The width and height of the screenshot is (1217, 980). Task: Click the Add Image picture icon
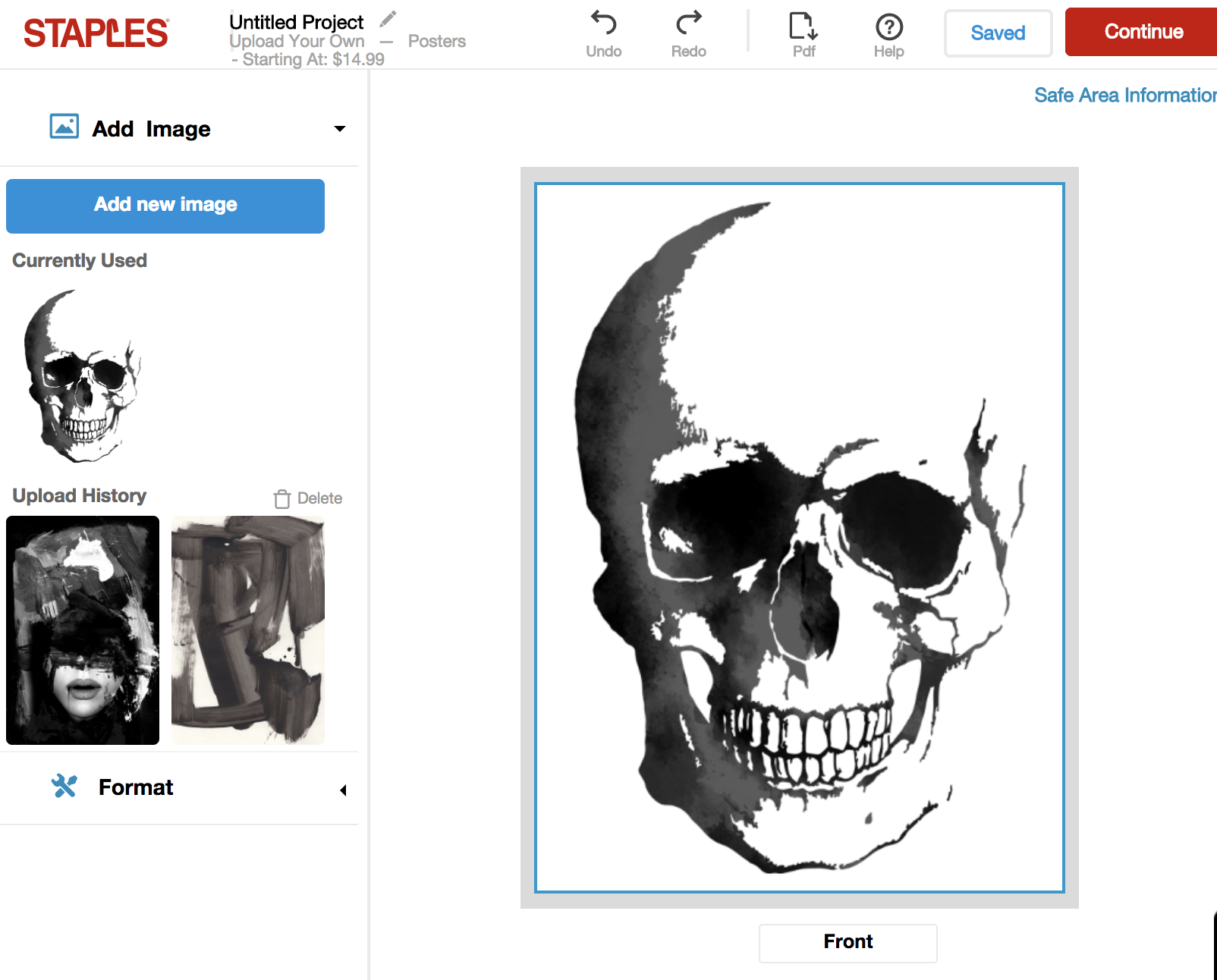point(64,127)
